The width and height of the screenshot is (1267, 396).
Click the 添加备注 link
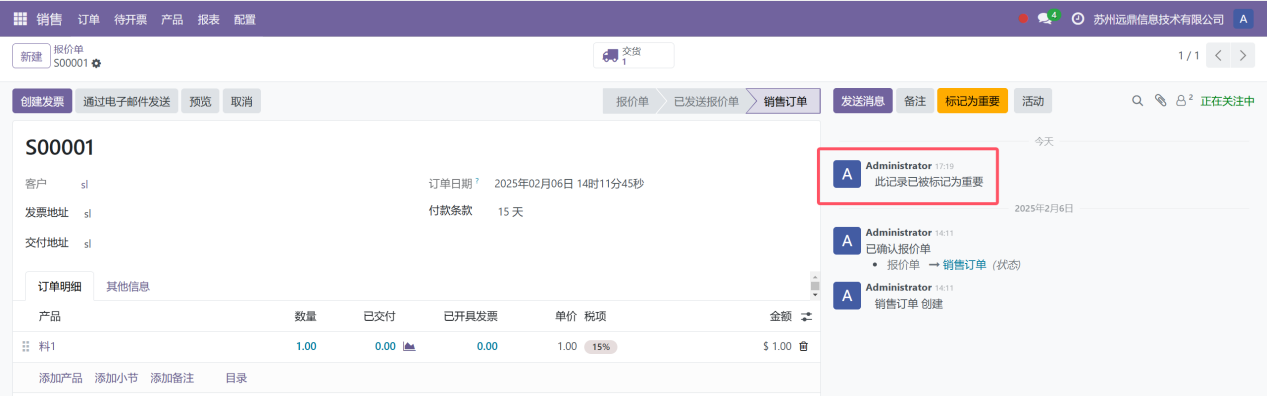coord(172,378)
